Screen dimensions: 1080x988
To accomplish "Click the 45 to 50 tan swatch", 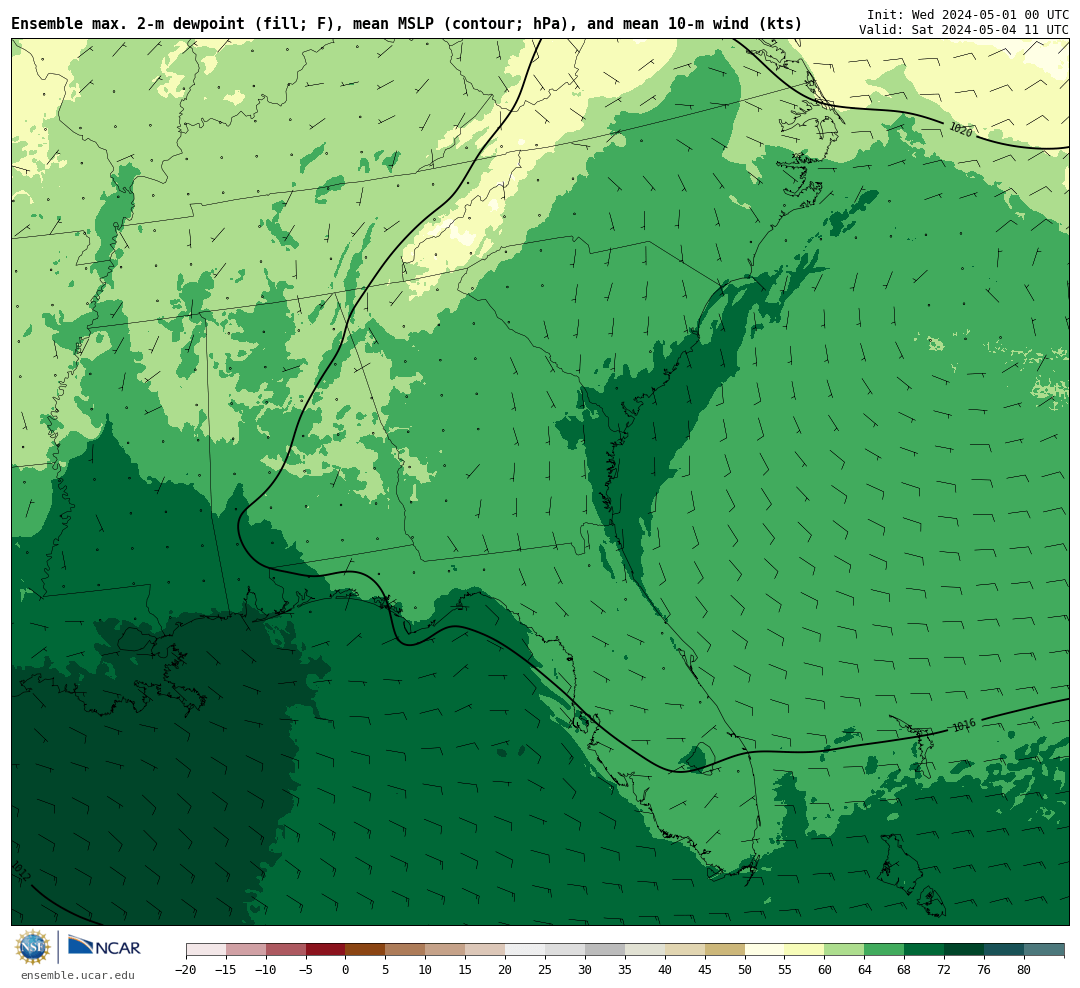I will click(725, 950).
